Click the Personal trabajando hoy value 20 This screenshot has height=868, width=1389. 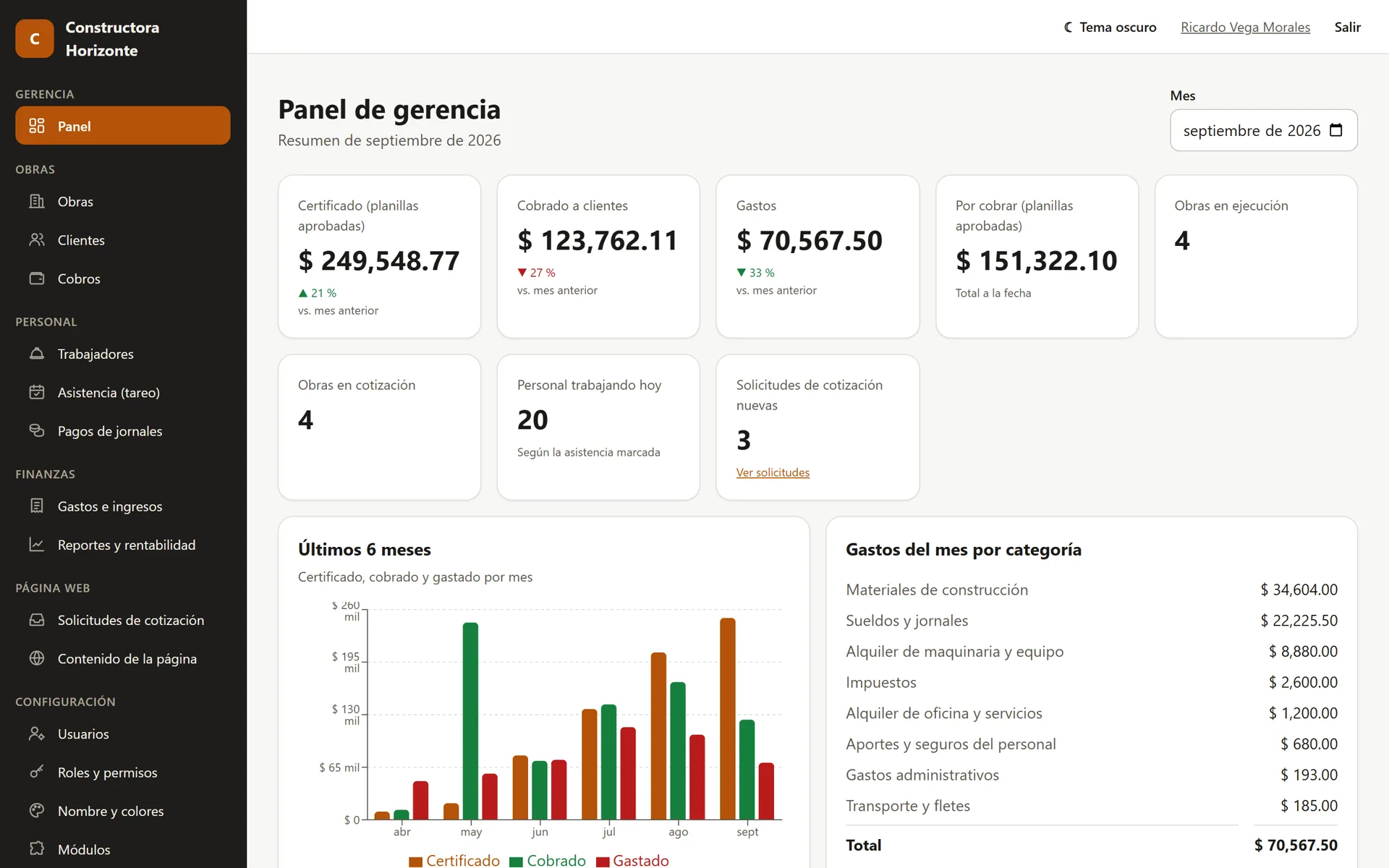click(532, 420)
